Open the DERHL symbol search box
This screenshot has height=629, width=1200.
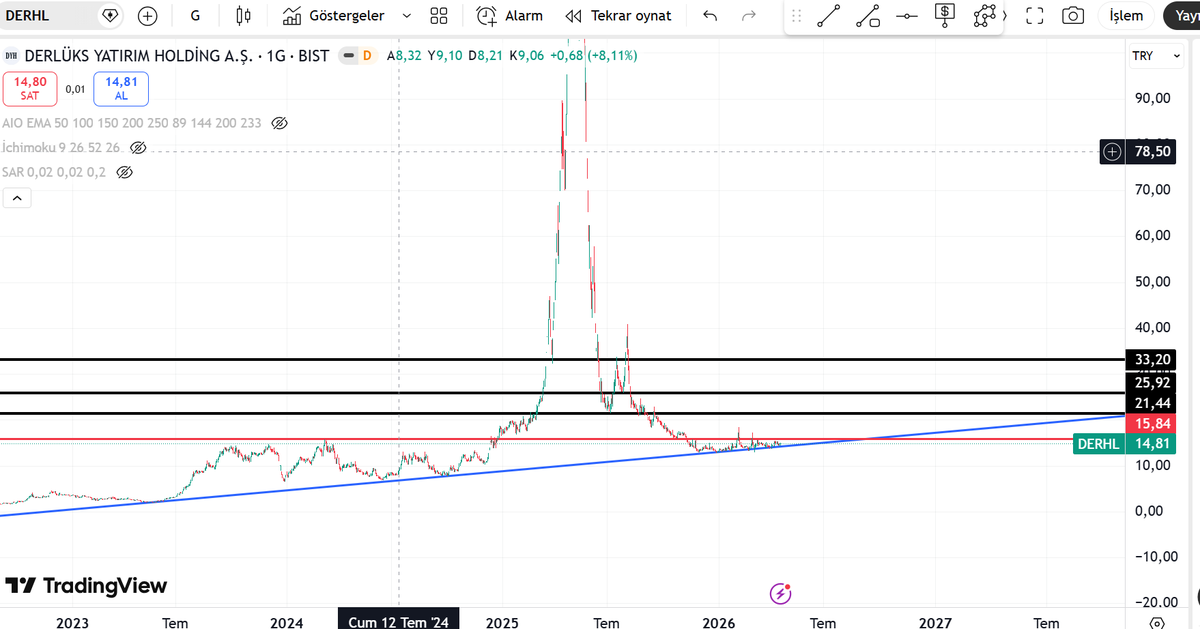(50, 15)
